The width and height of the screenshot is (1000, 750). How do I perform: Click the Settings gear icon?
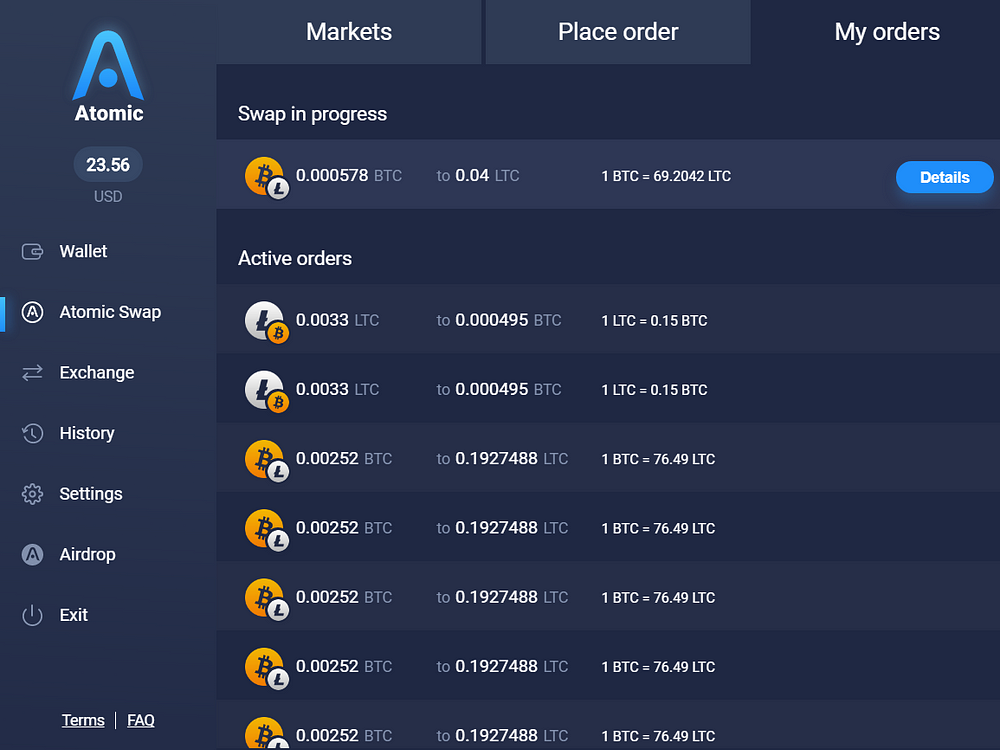pyautogui.click(x=32, y=494)
